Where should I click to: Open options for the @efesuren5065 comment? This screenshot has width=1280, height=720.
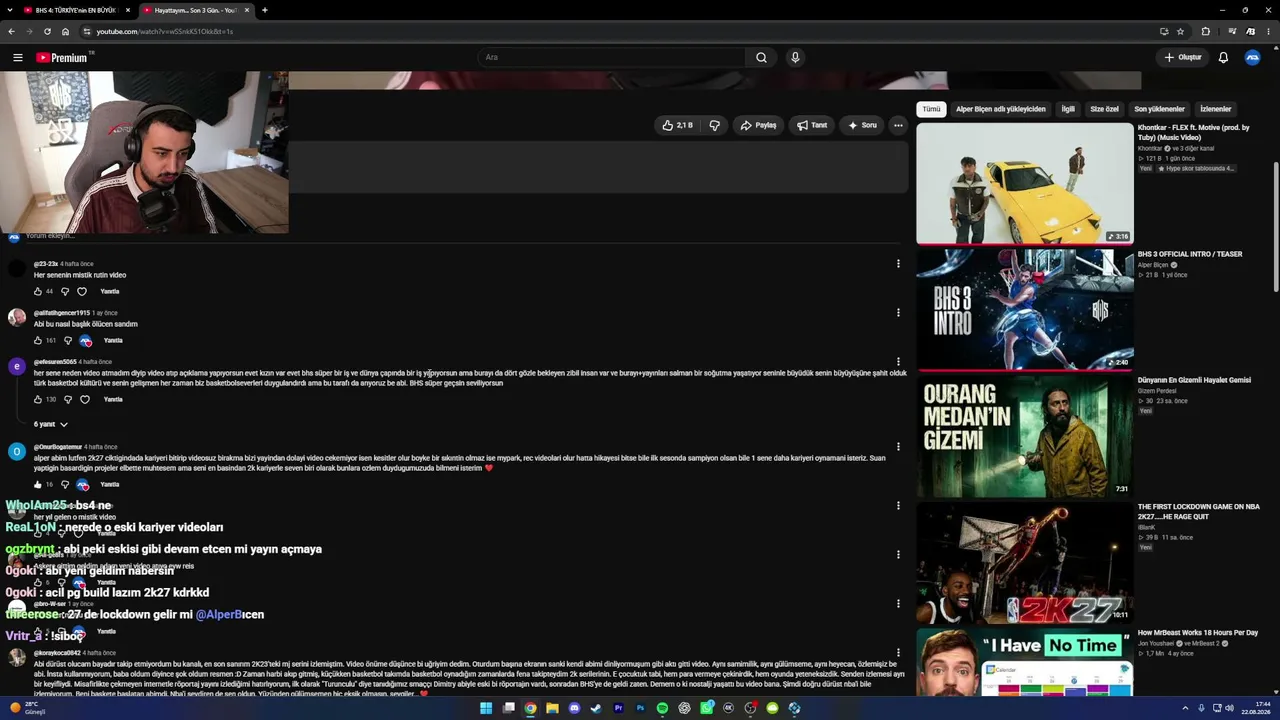898,362
